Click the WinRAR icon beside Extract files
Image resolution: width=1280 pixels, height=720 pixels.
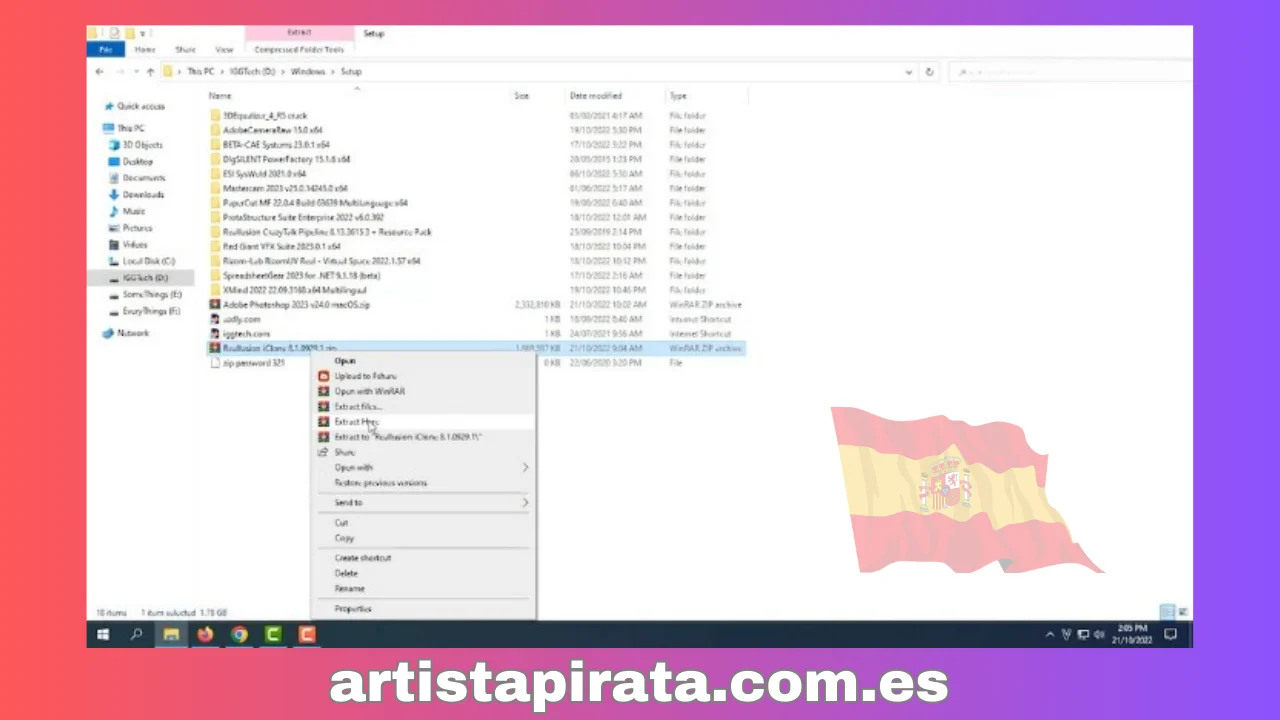click(x=323, y=407)
